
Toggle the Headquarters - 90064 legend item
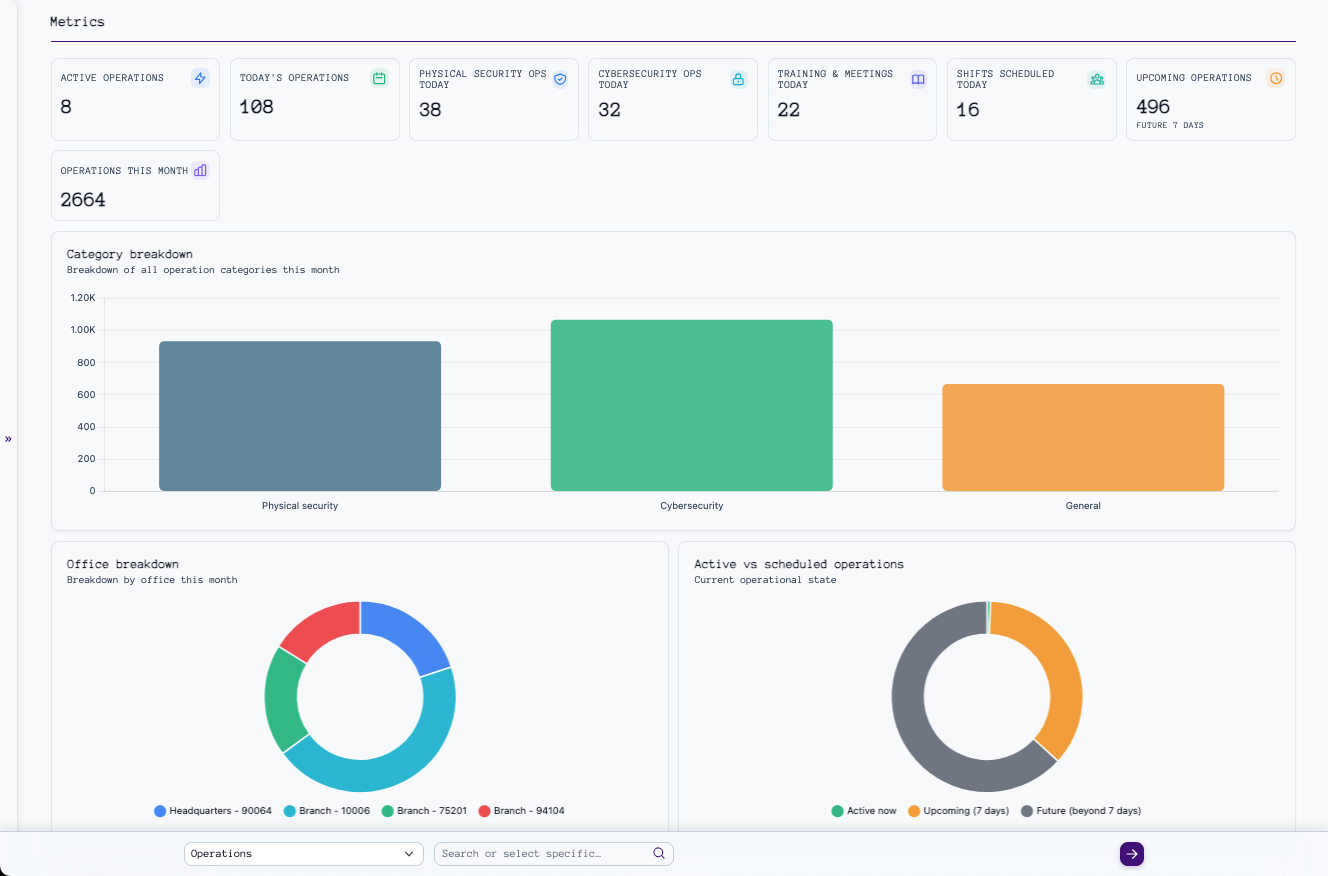[x=212, y=811]
